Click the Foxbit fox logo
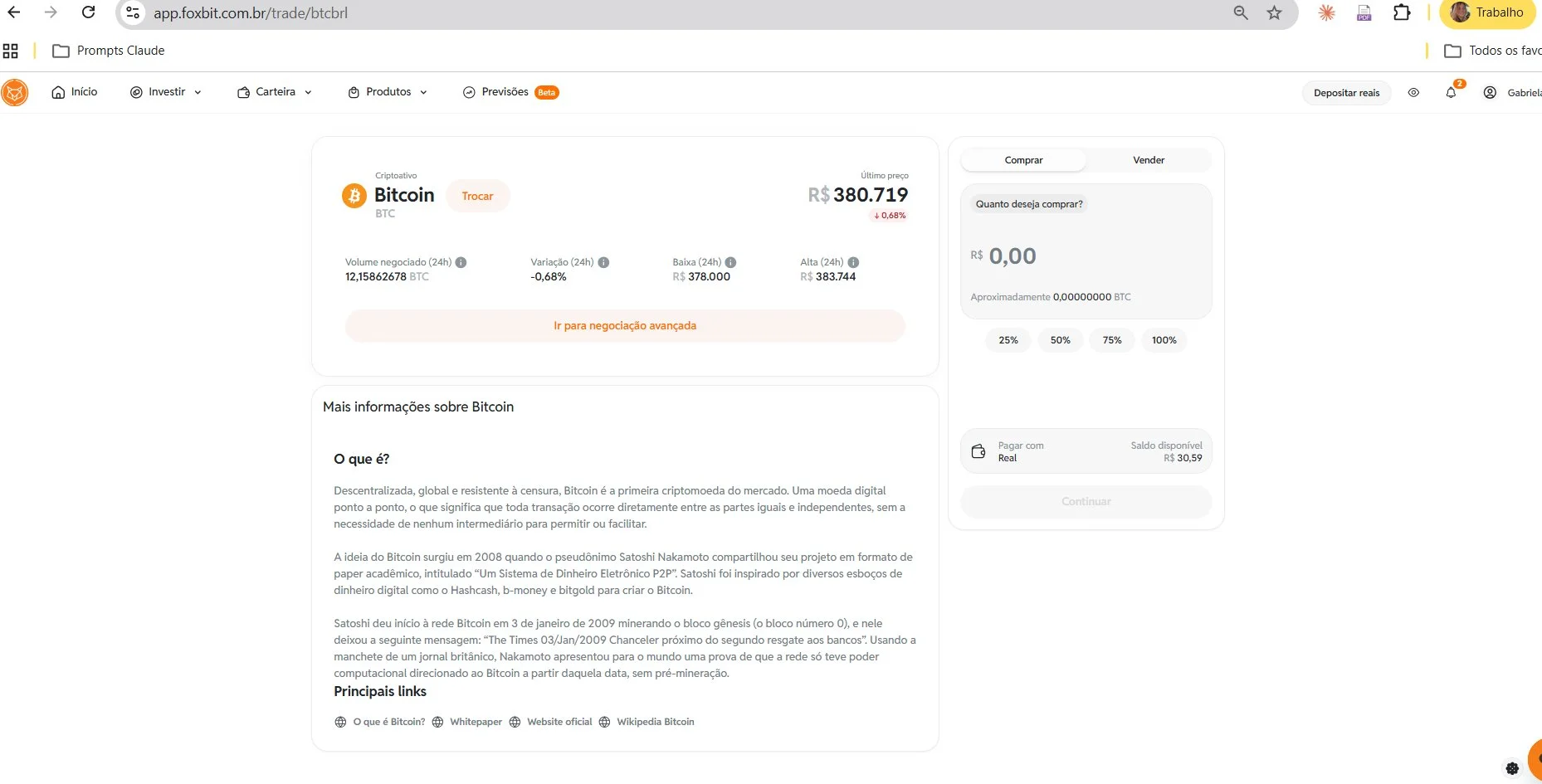The height and width of the screenshot is (784, 1542). pyautogui.click(x=14, y=92)
